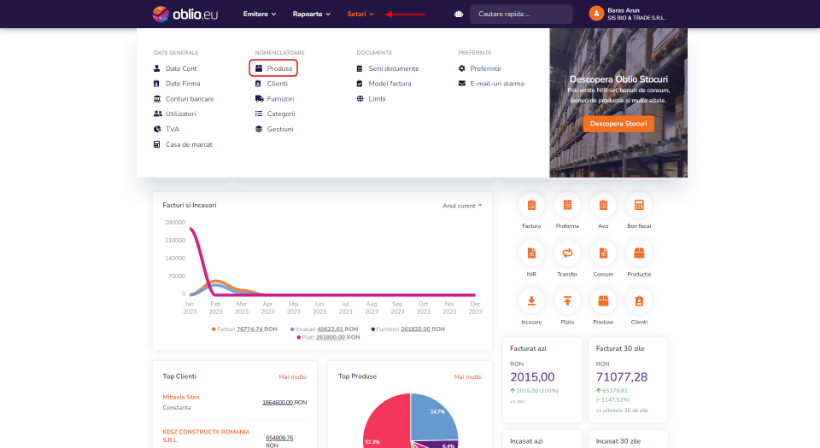
Task: Toggle Plati series in chart legend
Action: tap(328, 338)
